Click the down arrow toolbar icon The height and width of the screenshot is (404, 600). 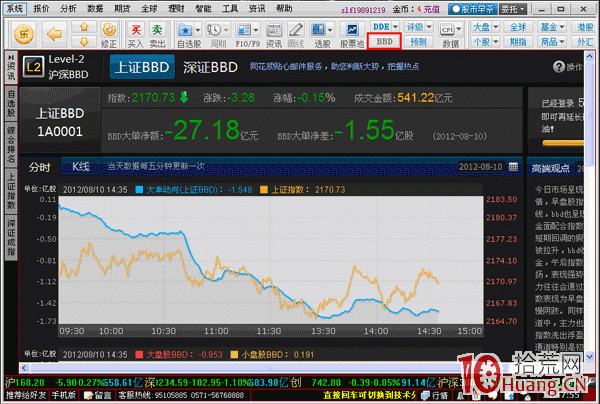click(84, 41)
